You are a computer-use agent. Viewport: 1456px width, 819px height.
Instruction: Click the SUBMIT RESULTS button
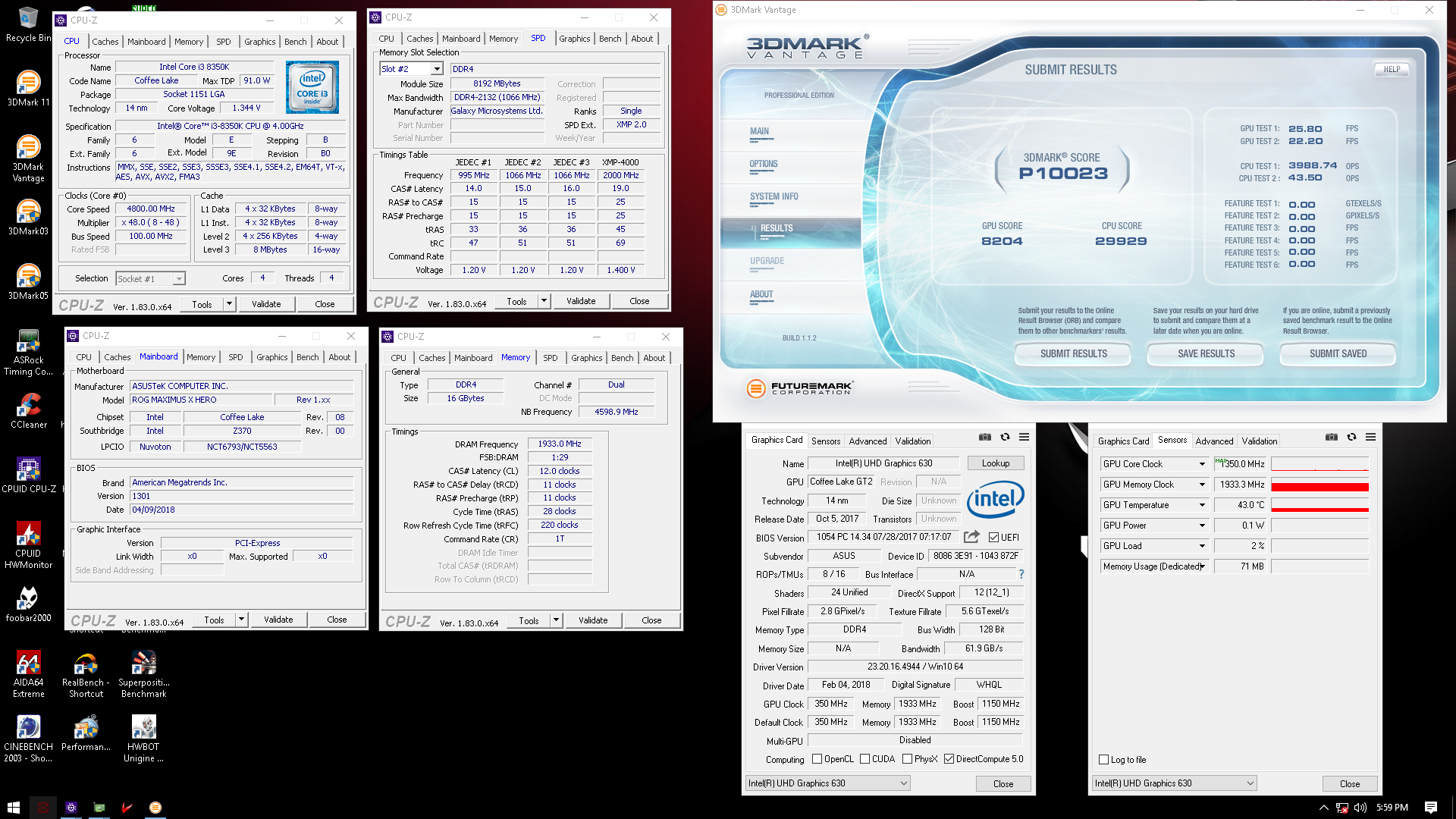point(1073,354)
